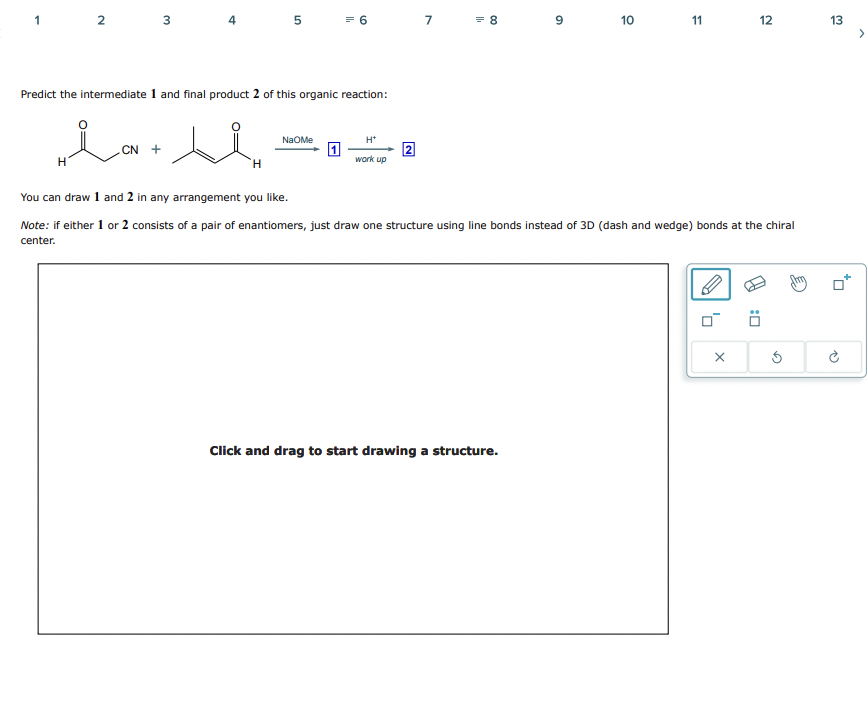Select the eraser tool
Screen dimensions: 868x706
(755, 283)
